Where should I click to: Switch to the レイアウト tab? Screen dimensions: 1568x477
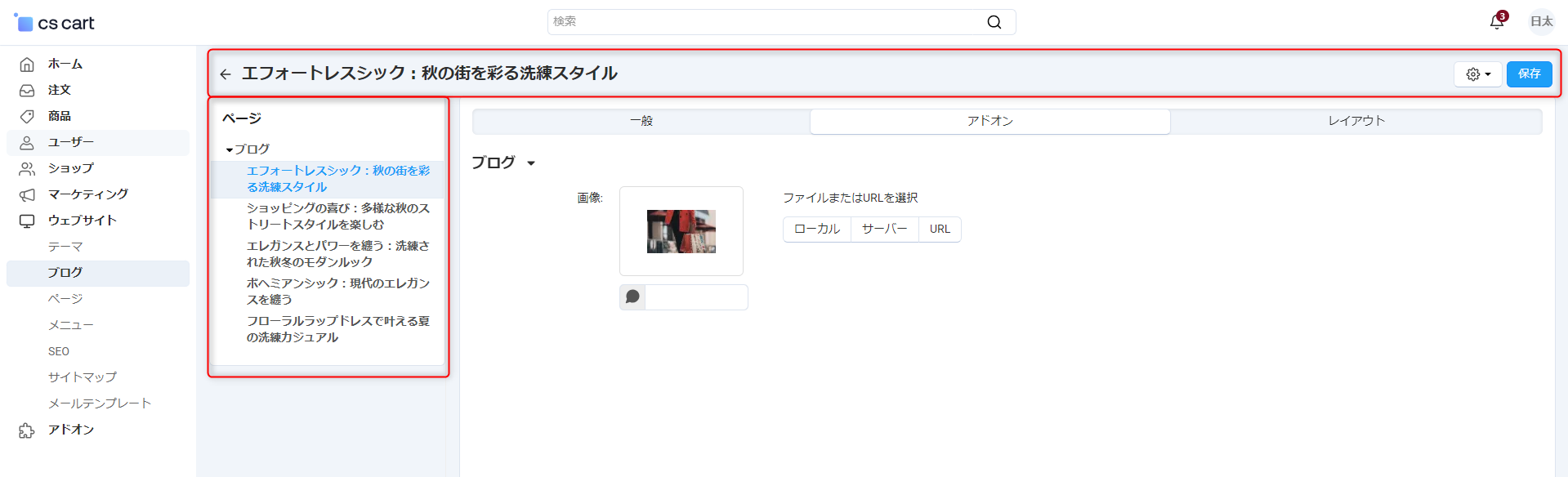(x=1356, y=121)
